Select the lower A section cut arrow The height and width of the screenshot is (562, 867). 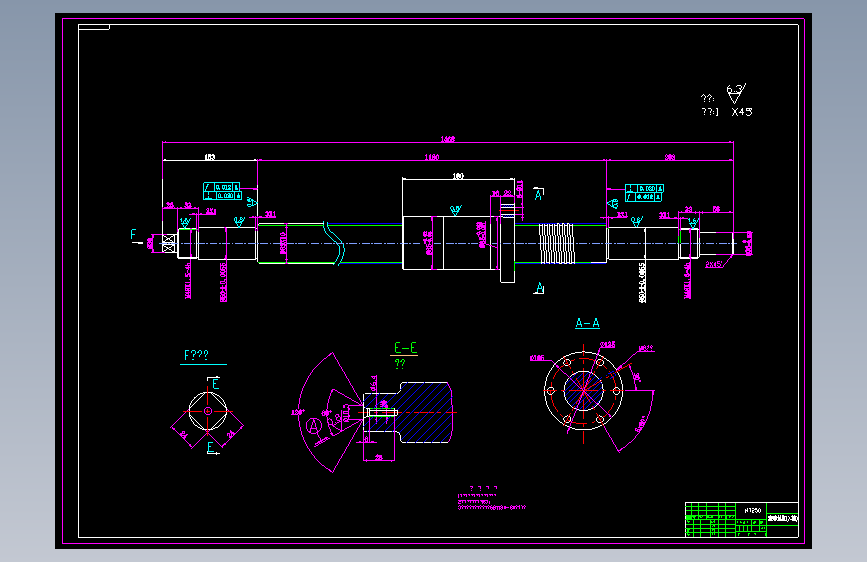tap(539, 288)
